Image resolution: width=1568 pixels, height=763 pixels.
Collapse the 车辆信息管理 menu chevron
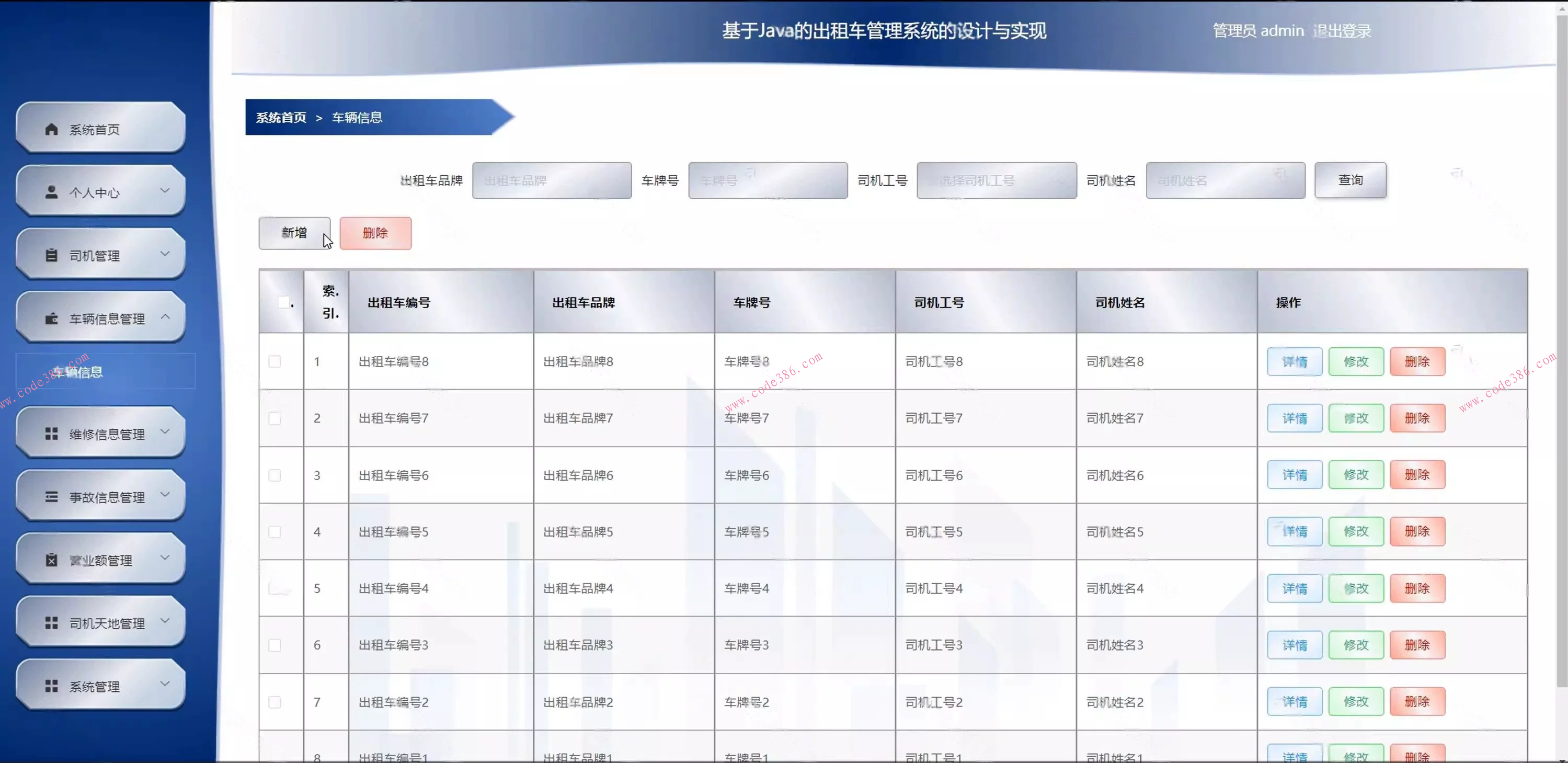coord(165,316)
